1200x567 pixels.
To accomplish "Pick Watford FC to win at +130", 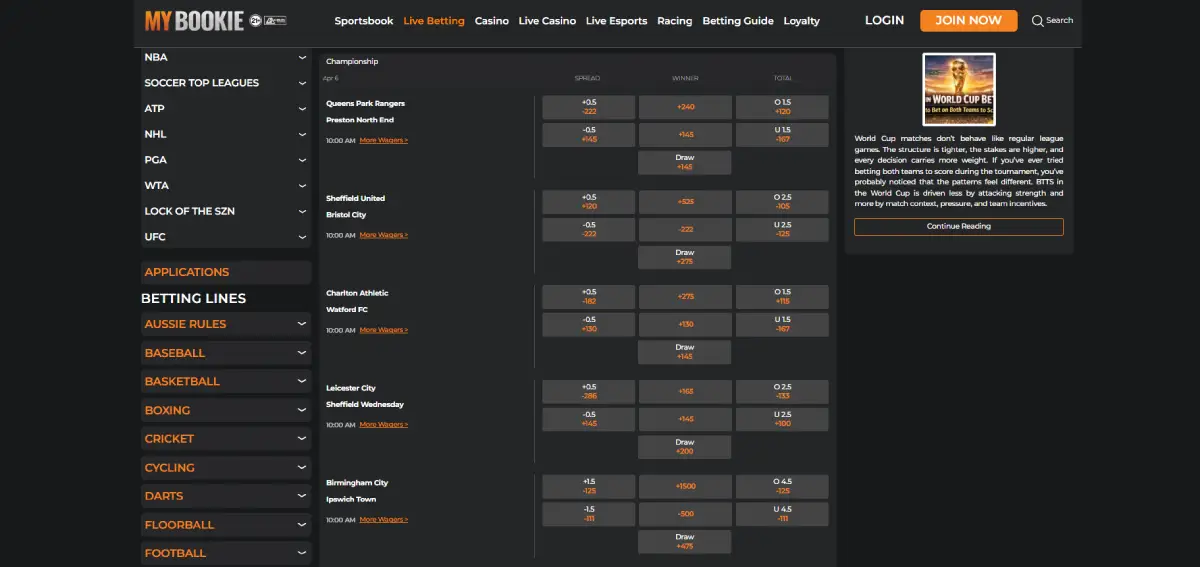I will [685, 325].
